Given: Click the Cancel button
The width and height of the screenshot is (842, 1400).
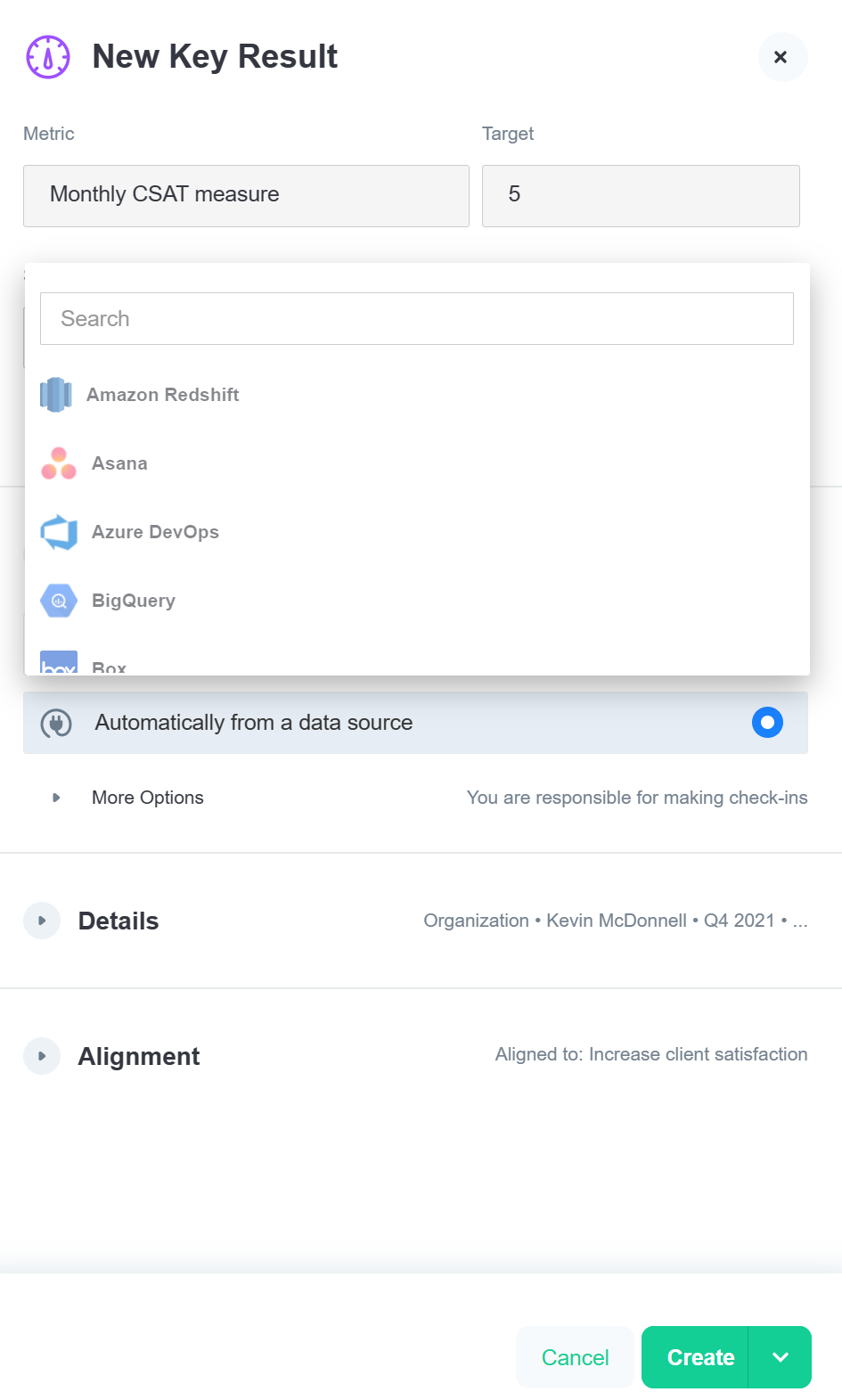Looking at the screenshot, I should pos(575,1356).
